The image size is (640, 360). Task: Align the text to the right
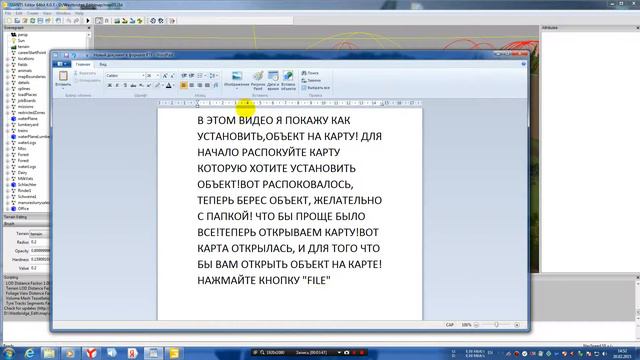(x=200, y=85)
